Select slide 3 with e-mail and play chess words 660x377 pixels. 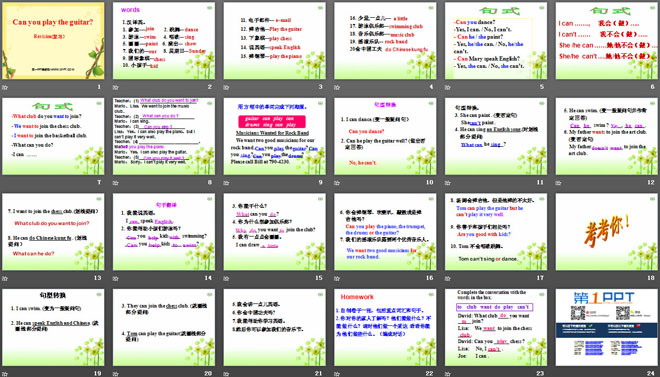tap(274, 41)
